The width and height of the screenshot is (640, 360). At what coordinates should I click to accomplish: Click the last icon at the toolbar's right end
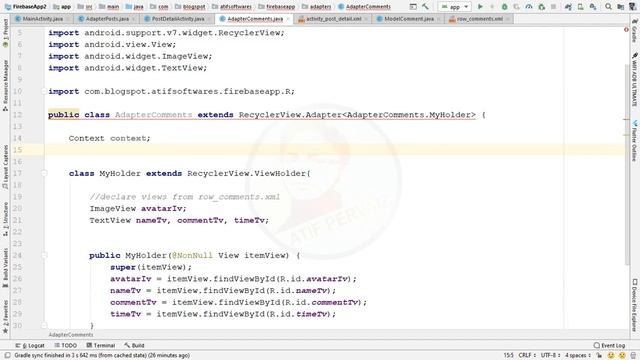633,7
